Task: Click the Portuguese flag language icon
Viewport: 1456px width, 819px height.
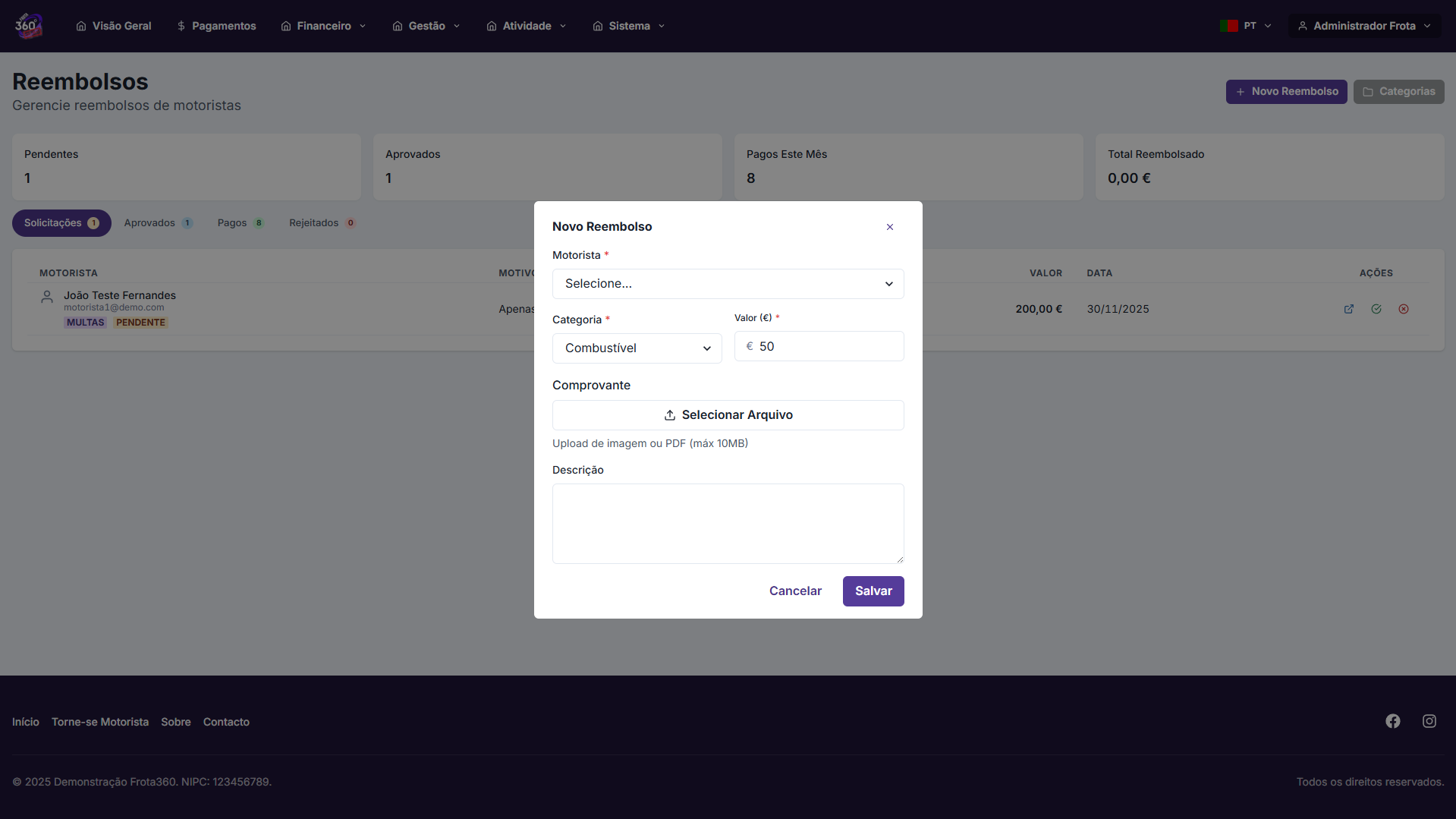Action: [1228, 26]
